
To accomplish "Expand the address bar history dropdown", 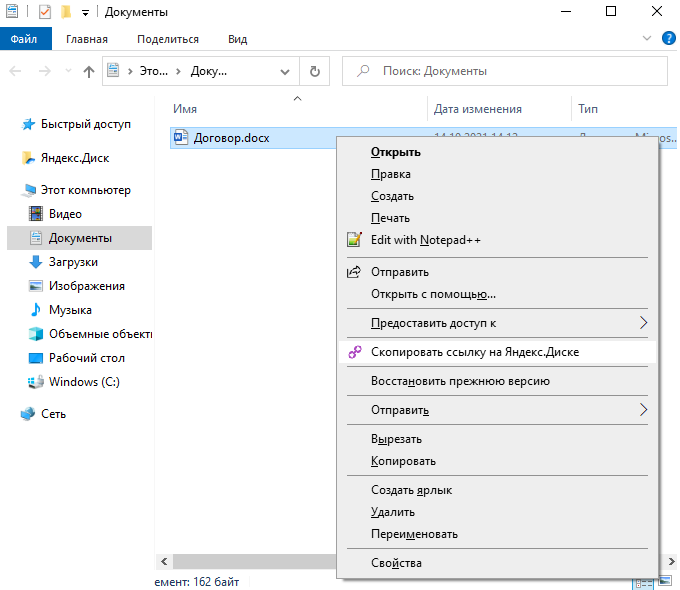I will 285,71.
